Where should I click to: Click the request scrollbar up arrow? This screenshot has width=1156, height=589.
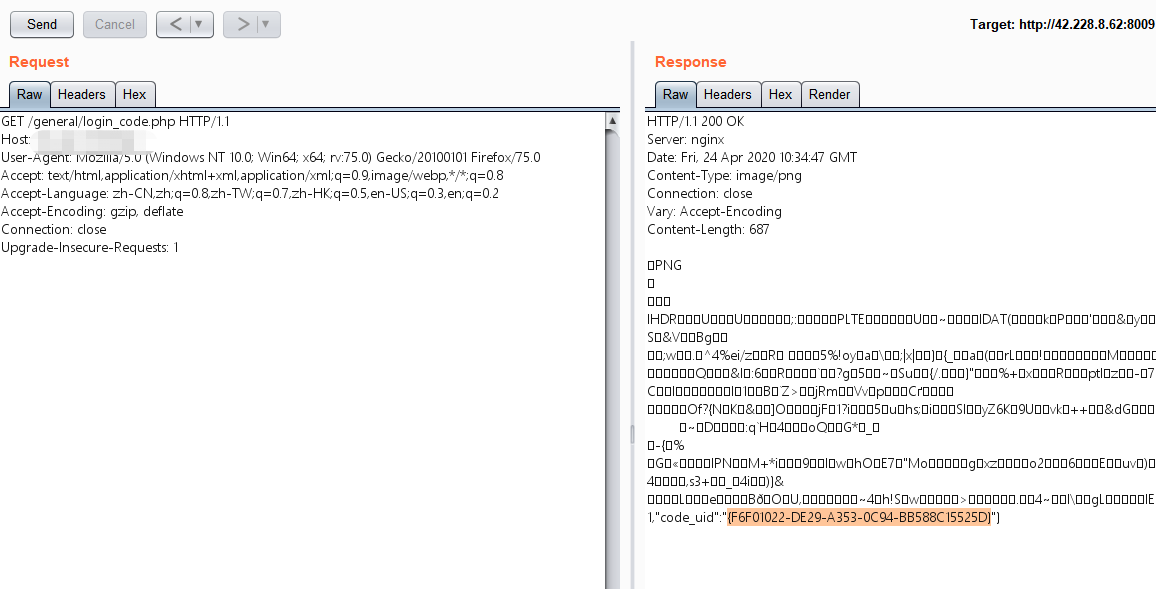(x=613, y=119)
